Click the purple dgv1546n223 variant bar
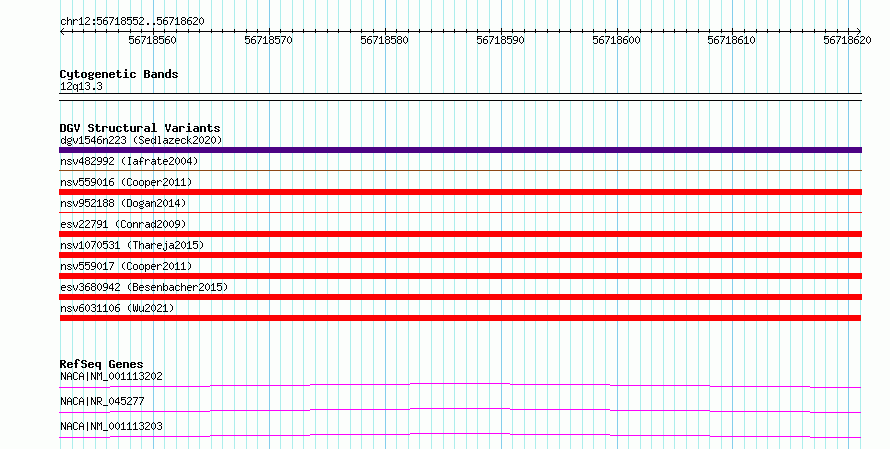This screenshot has width=890, height=449. click(460, 150)
